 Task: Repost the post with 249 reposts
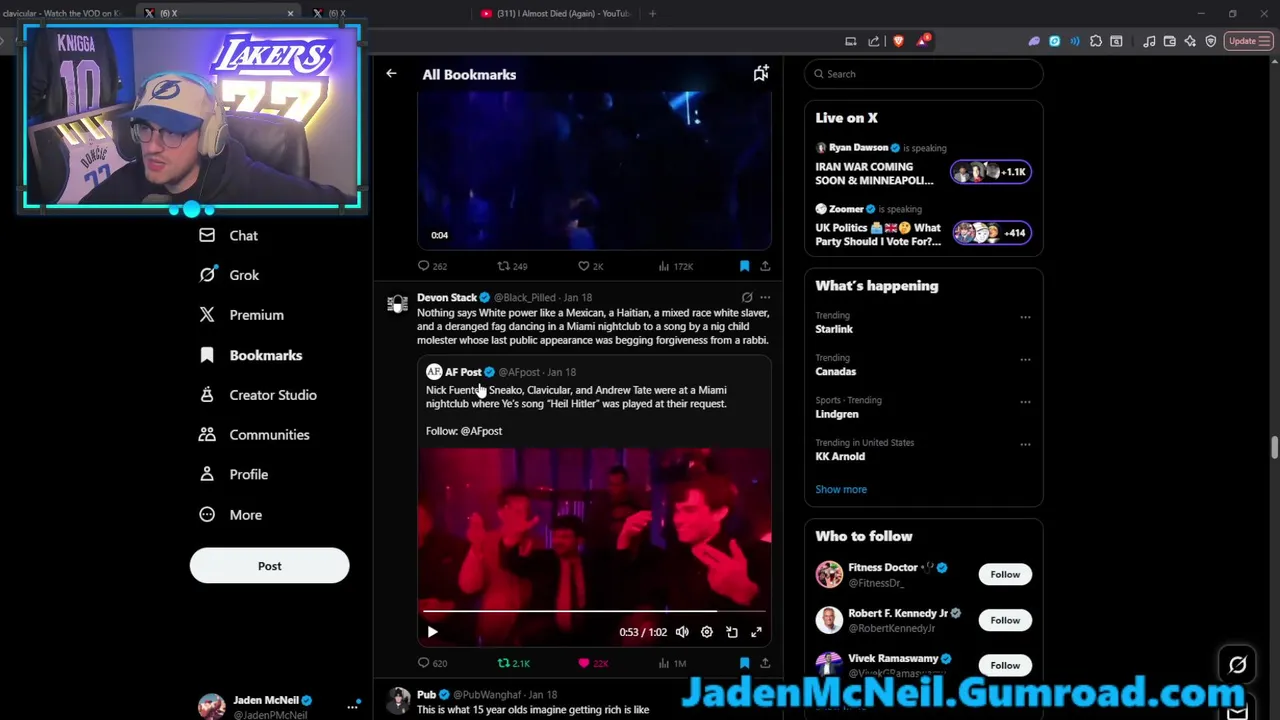click(x=512, y=266)
